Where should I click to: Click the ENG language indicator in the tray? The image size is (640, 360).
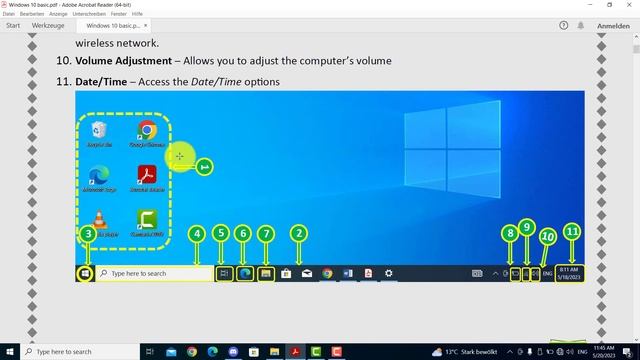(583, 351)
